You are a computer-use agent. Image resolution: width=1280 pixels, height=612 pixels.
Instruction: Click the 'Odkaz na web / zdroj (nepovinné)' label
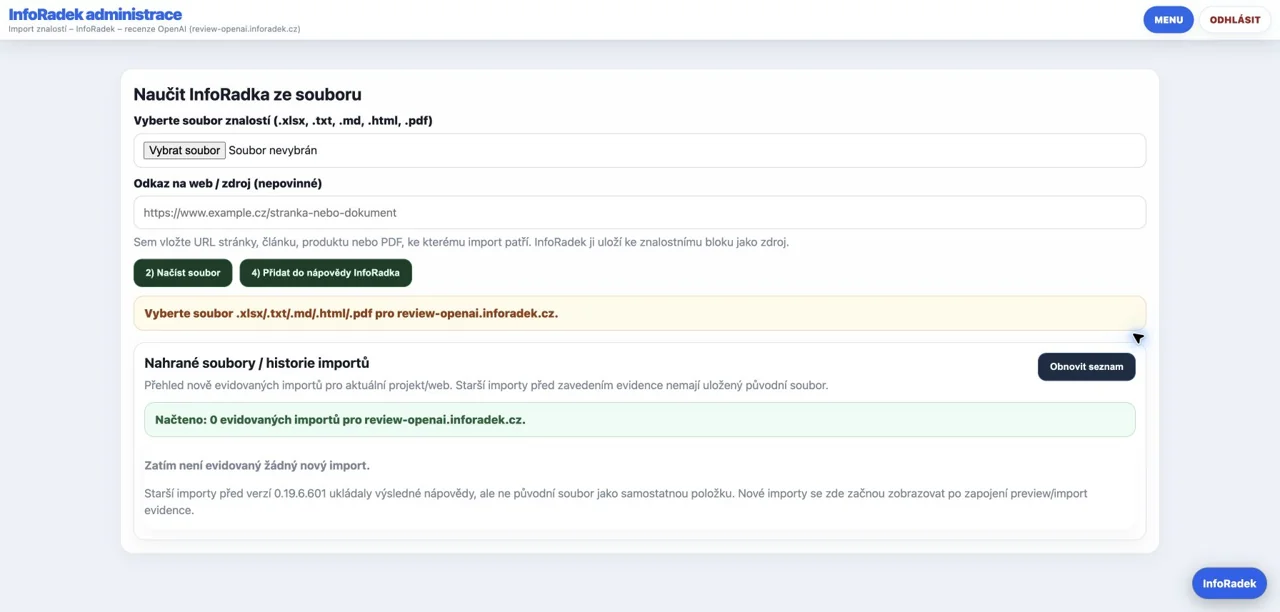(228, 183)
